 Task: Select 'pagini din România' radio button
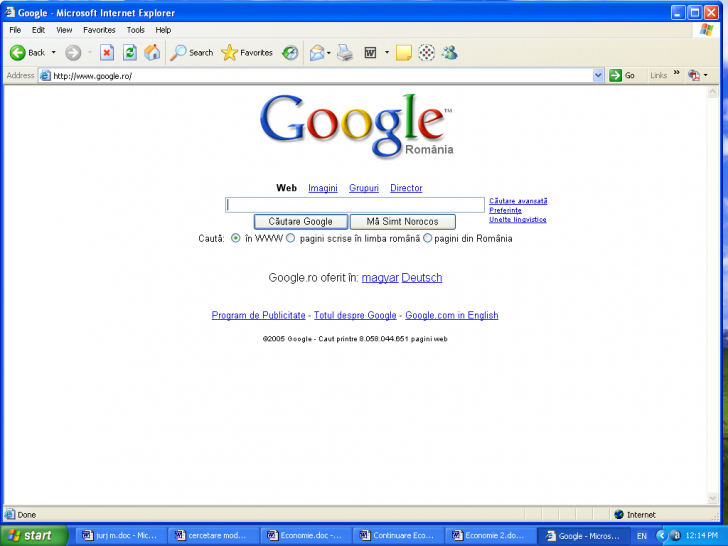pyautogui.click(x=427, y=238)
